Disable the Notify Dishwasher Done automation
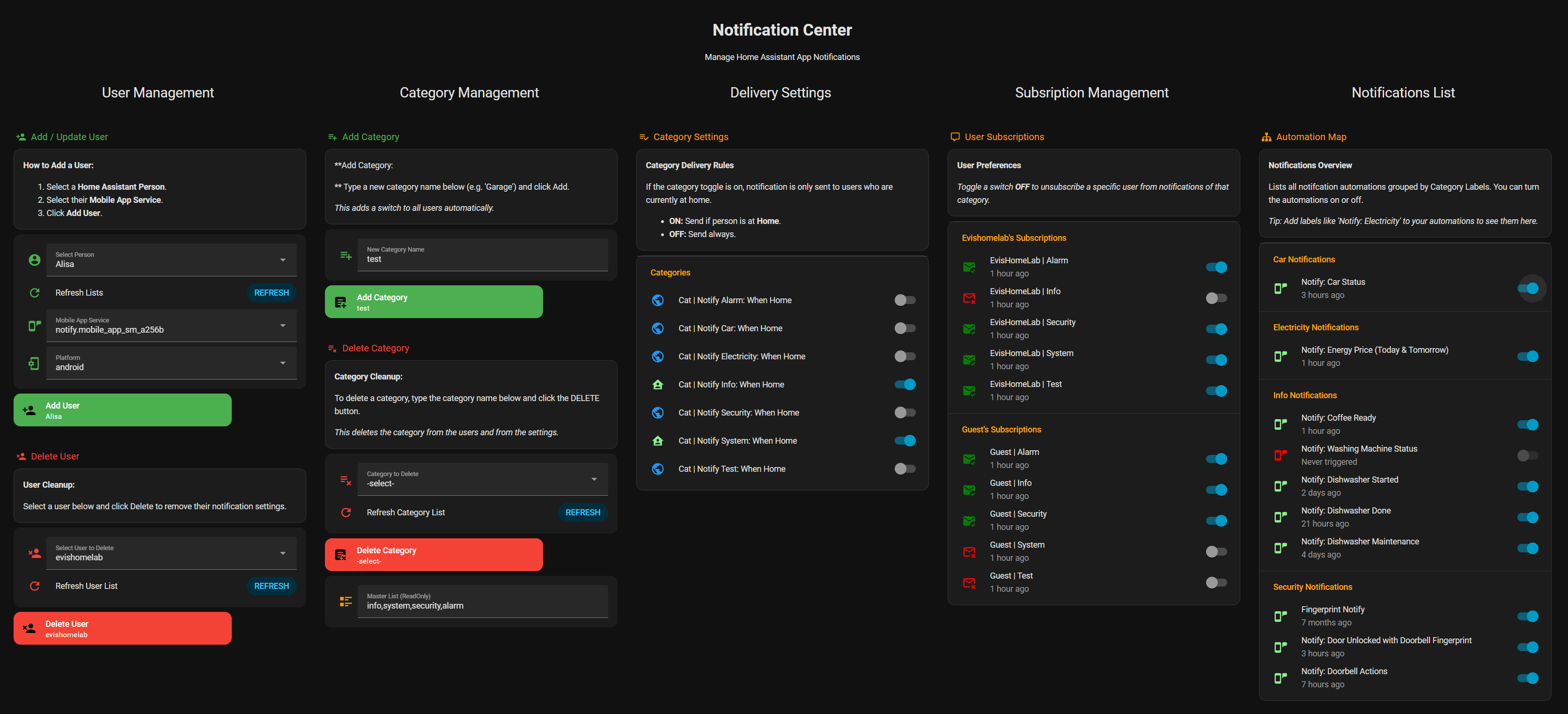The width and height of the screenshot is (1568, 714). click(1527, 517)
